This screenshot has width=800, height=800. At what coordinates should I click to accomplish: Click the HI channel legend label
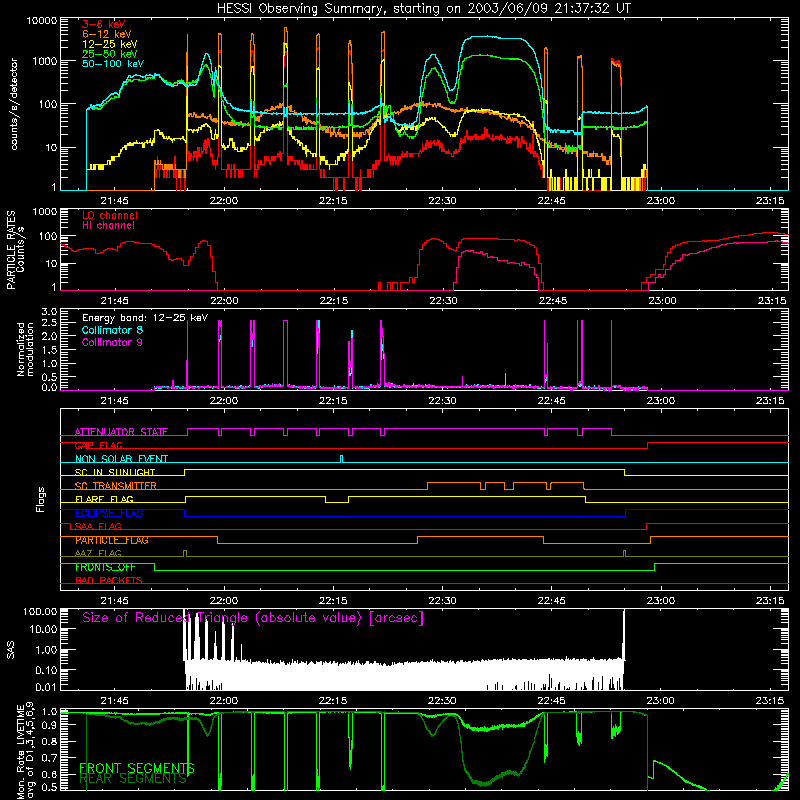pyautogui.click(x=108, y=226)
